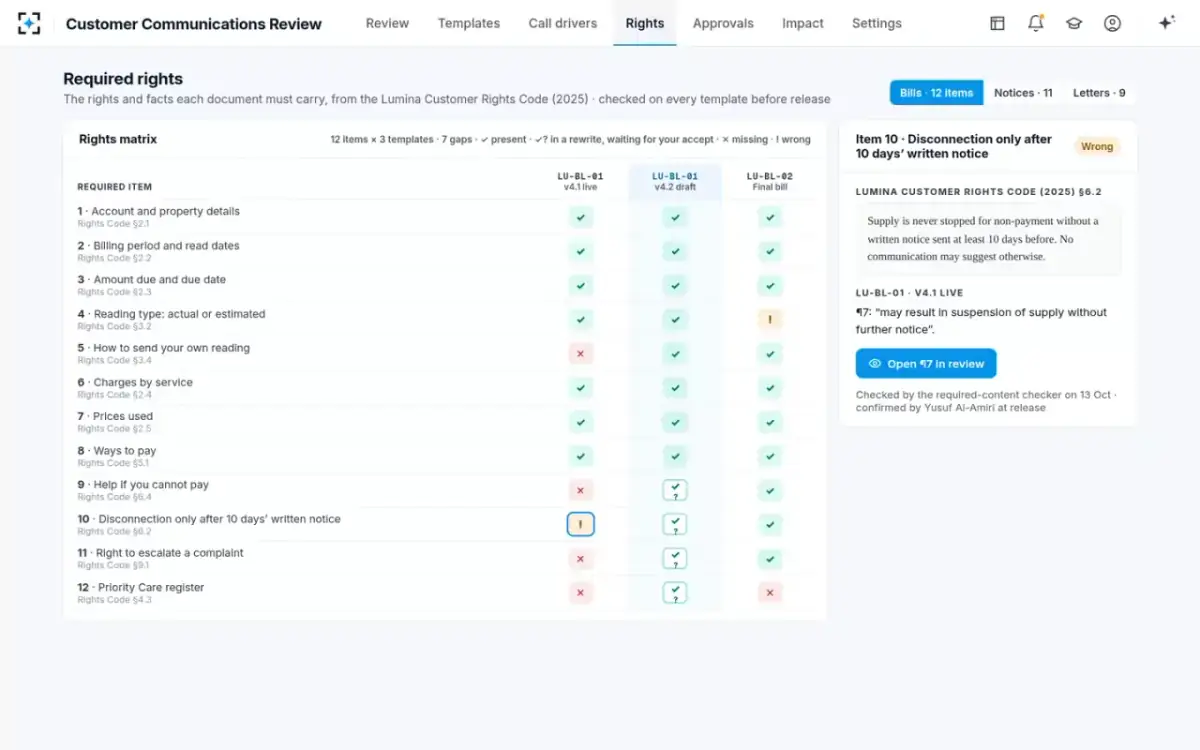
Task: Select the LU-BL-01 v4.1 live column header
Action: click(581, 181)
